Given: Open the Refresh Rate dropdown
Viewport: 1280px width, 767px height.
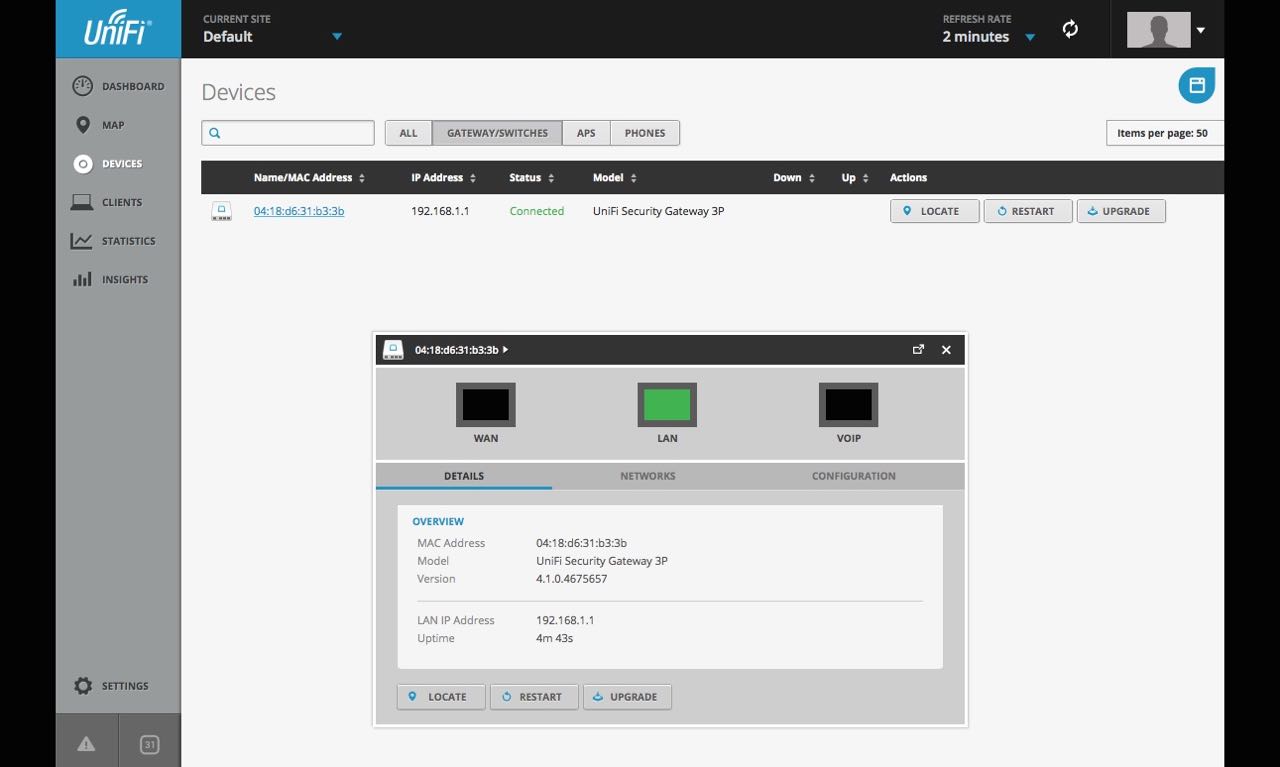Looking at the screenshot, I should [1030, 38].
